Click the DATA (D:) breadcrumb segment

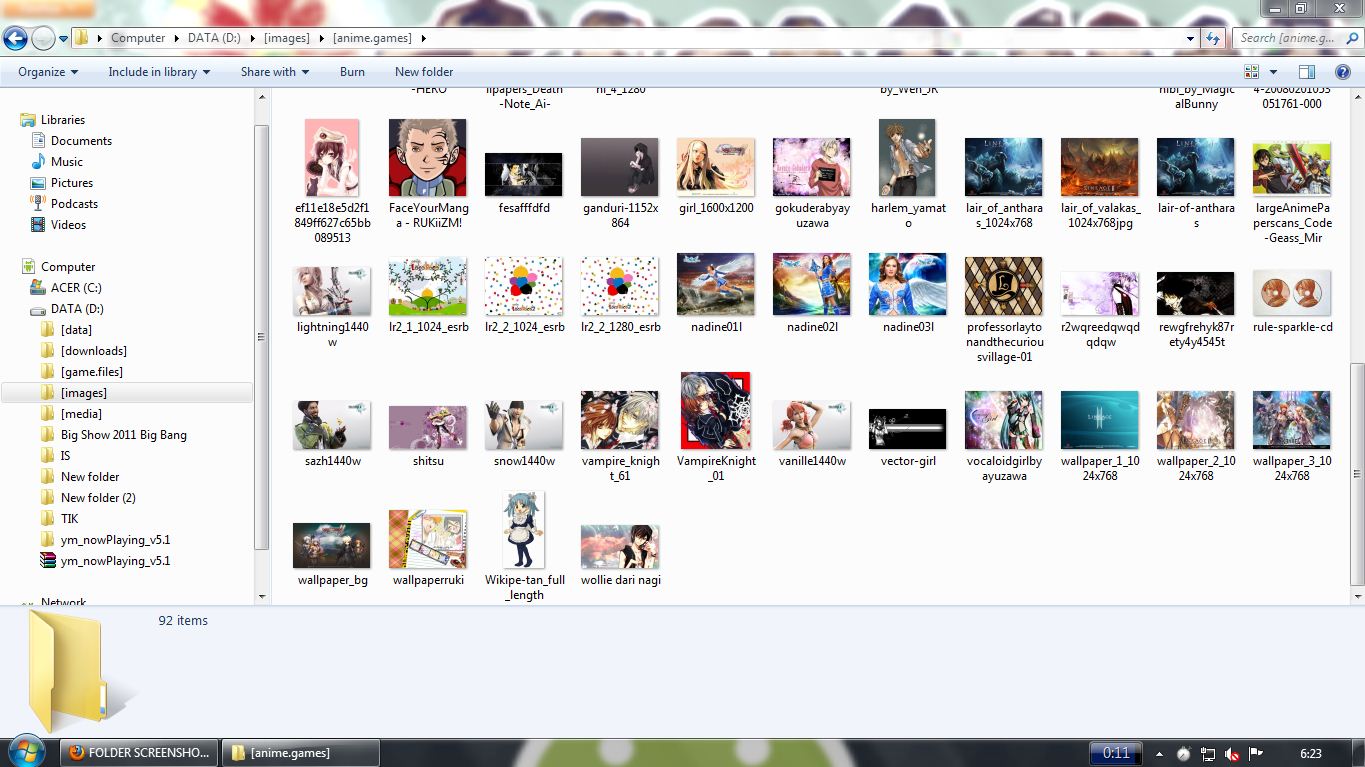tap(216, 38)
